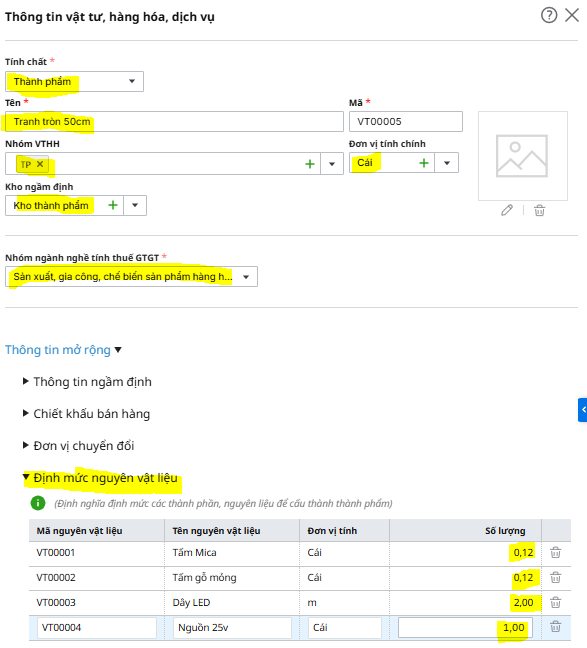Add new Nhóm VTHH with green plus
Image resolution: width=587 pixels, height=648 pixels.
310,164
